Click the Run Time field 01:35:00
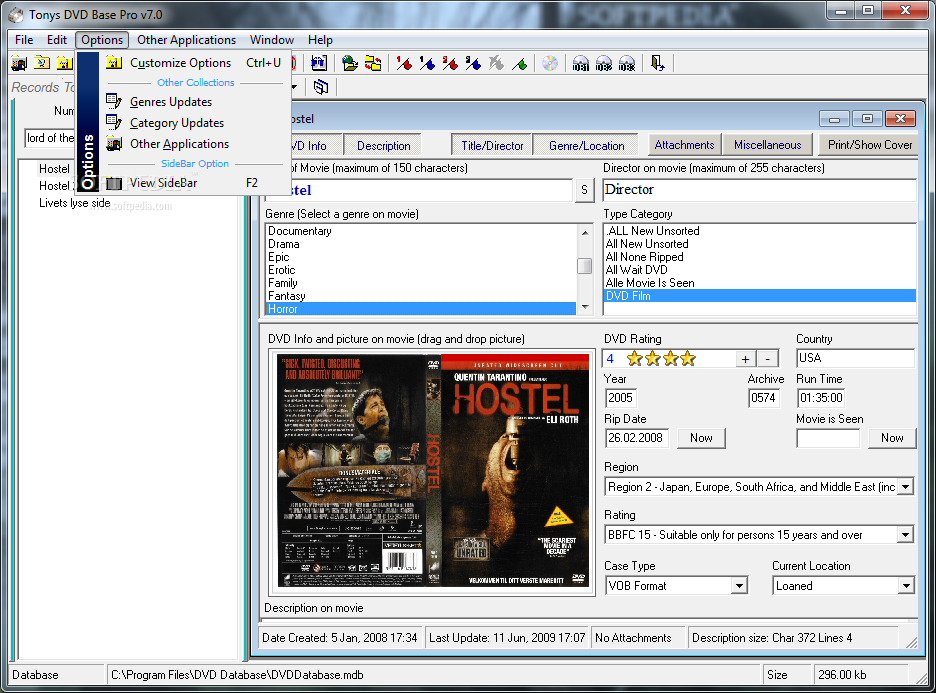The height and width of the screenshot is (693, 936). click(x=821, y=398)
